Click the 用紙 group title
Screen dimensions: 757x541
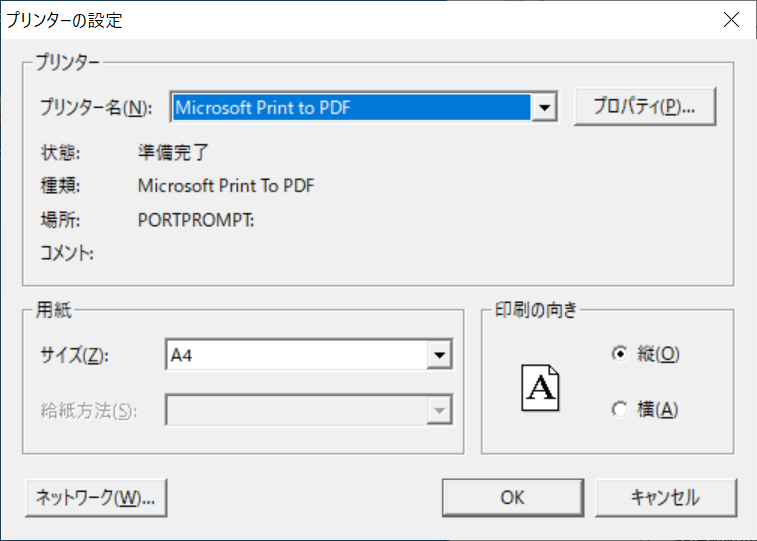coord(54,310)
